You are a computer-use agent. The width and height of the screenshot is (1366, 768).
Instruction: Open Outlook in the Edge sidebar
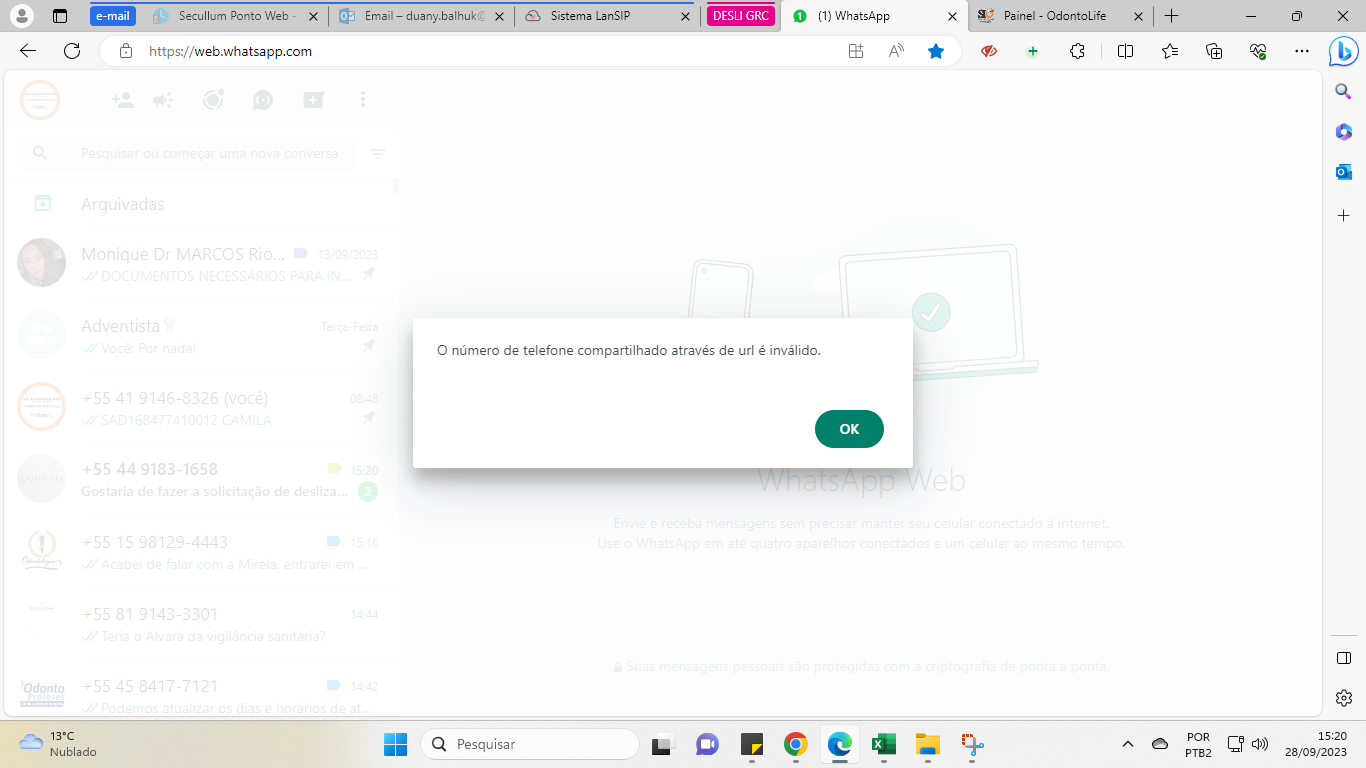pyautogui.click(x=1344, y=172)
